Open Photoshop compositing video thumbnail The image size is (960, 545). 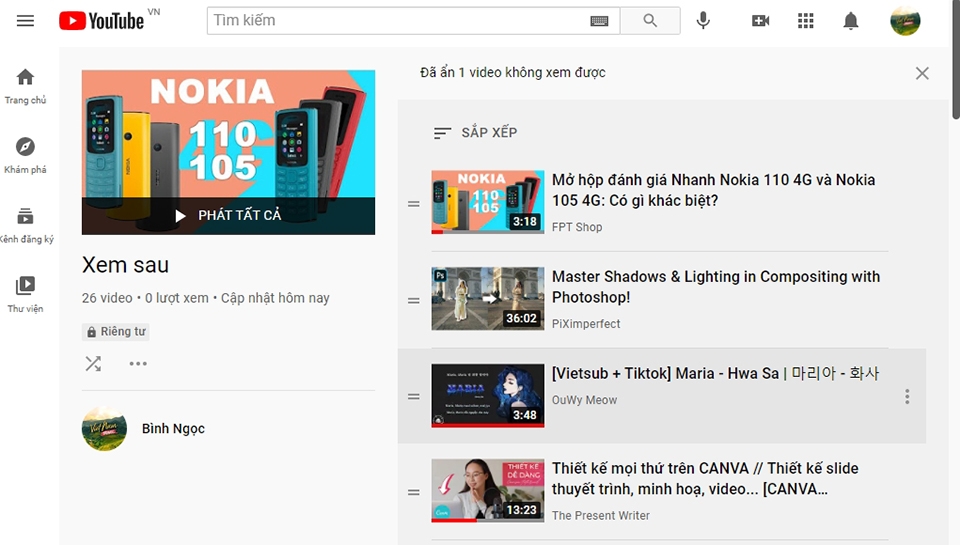[488, 299]
